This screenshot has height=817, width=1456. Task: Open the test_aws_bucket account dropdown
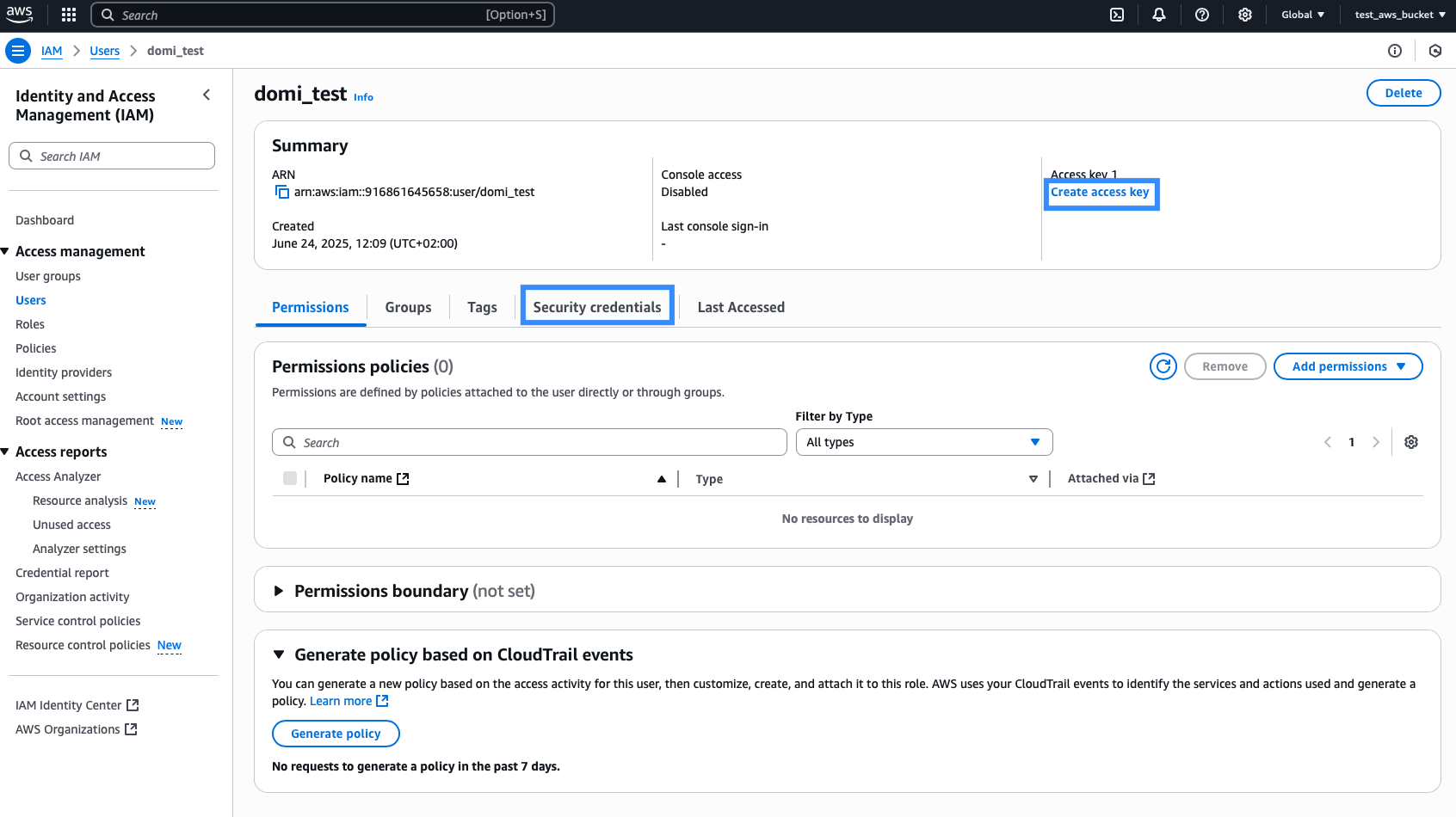[x=1400, y=15]
